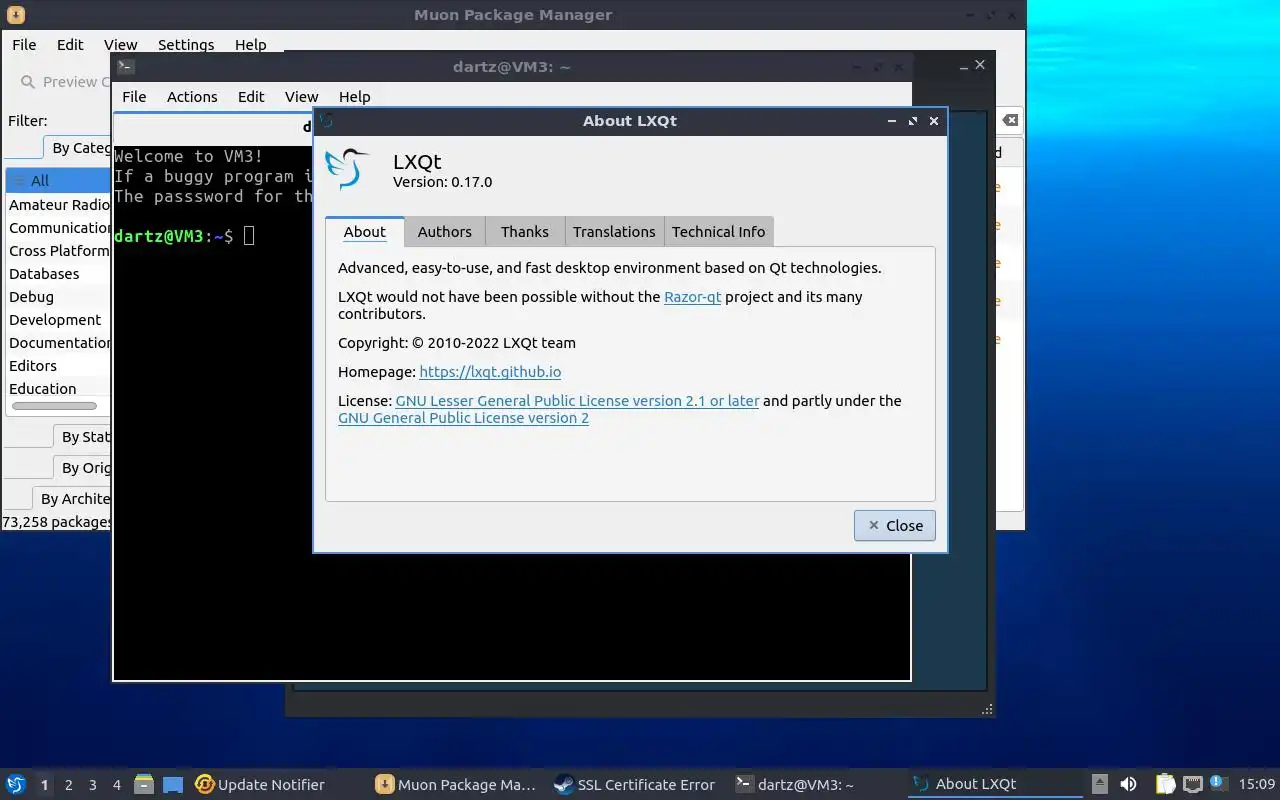
Task: Click the Muon Package Manager taskbar icon
Action: [x=384, y=784]
